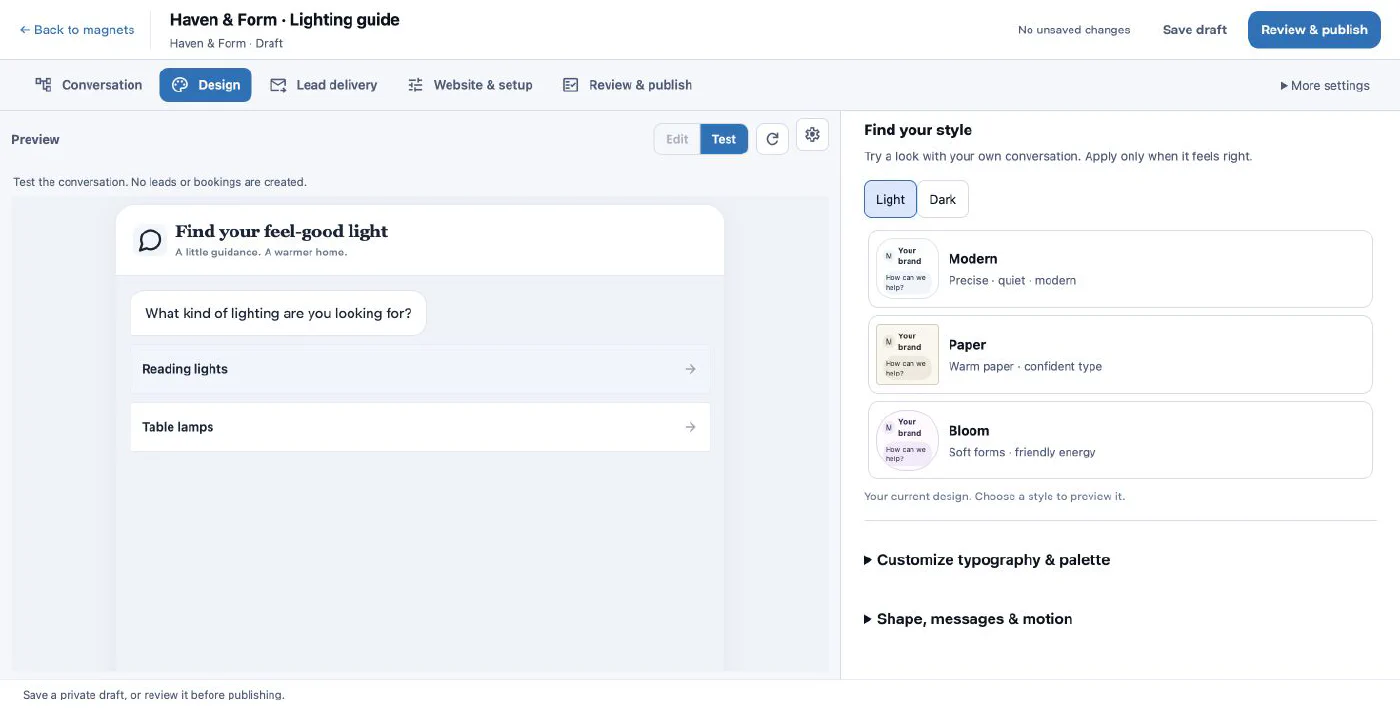Screen dimensions: 1400x710
Task: Click 'Soft forms · friendly energy' description
Action: point(1022,453)
